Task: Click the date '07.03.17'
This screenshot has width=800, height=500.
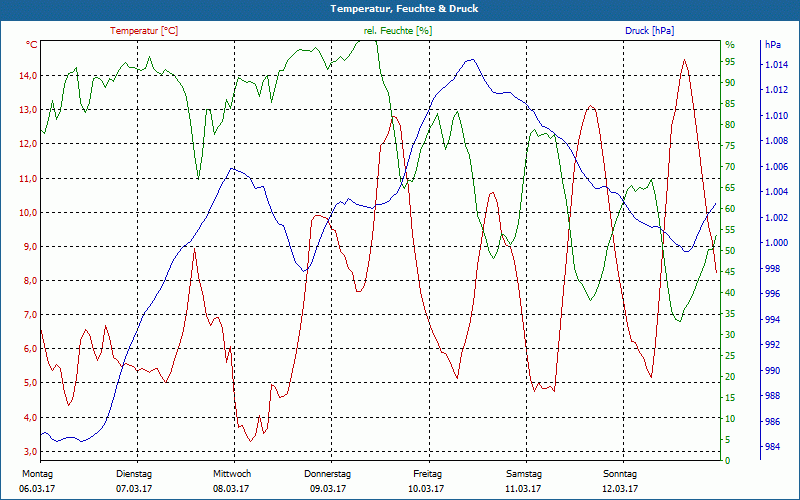Action: coord(134,489)
